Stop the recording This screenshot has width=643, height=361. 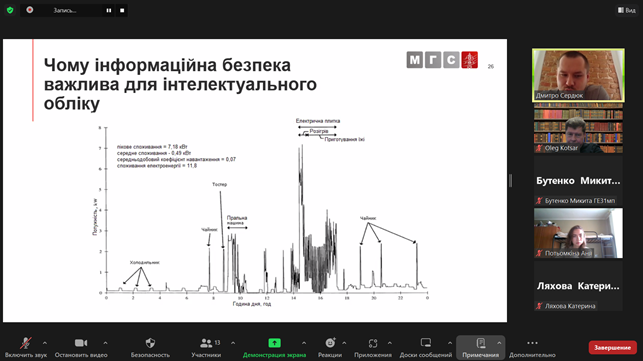[x=122, y=11]
